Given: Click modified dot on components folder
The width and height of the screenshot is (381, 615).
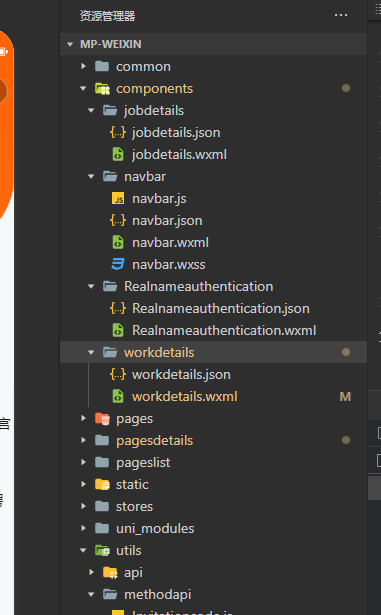Looking at the screenshot, I should coord(346,88).
